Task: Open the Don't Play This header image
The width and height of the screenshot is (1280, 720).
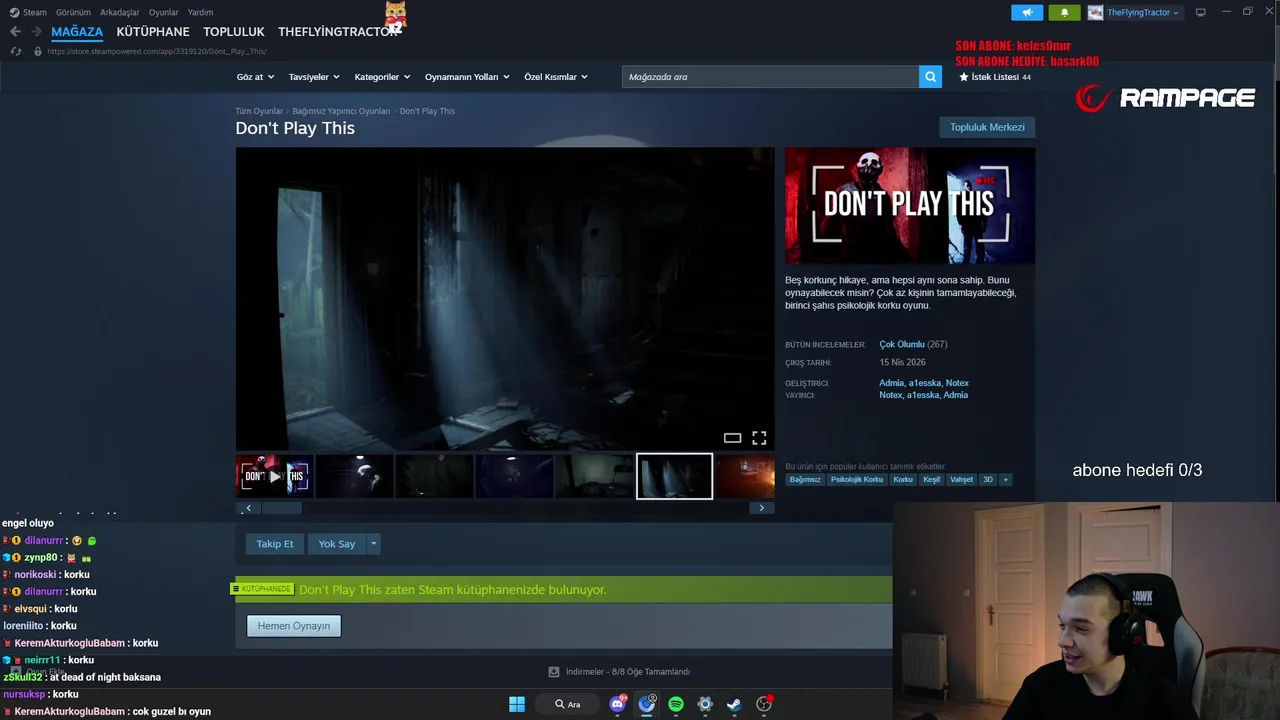Action: coord(910,206)
